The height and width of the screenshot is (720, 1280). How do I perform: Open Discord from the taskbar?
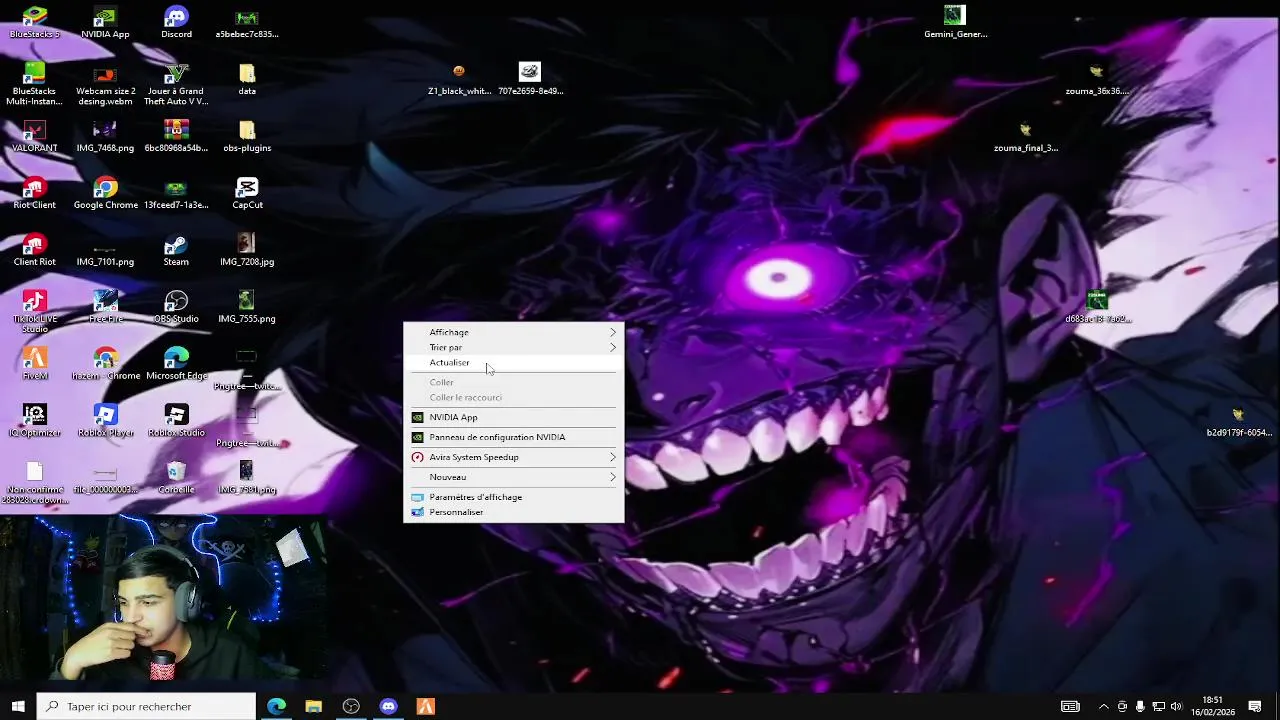pyautogui.click(x=388, y=706)
